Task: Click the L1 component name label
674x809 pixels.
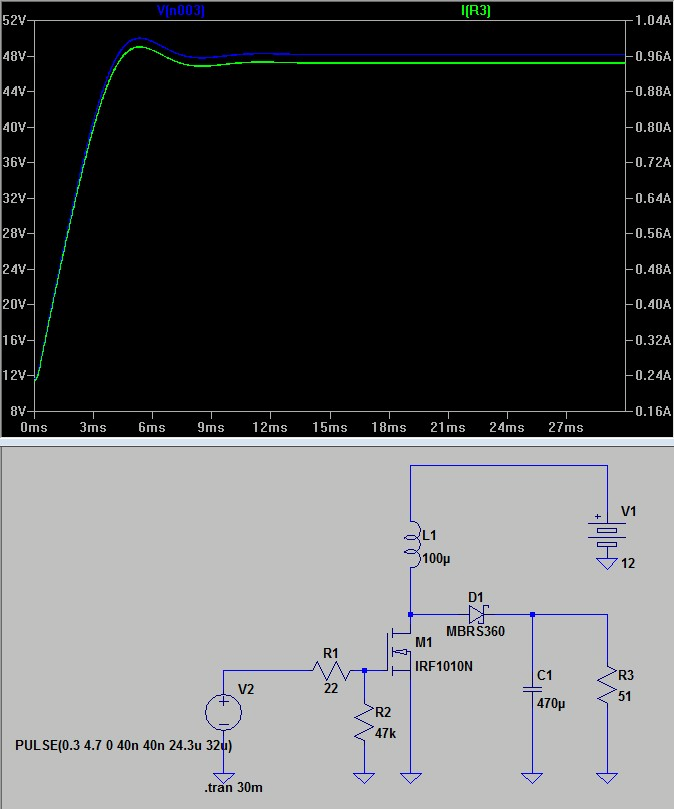Action: pyautogui.click(x=429, y=536)
